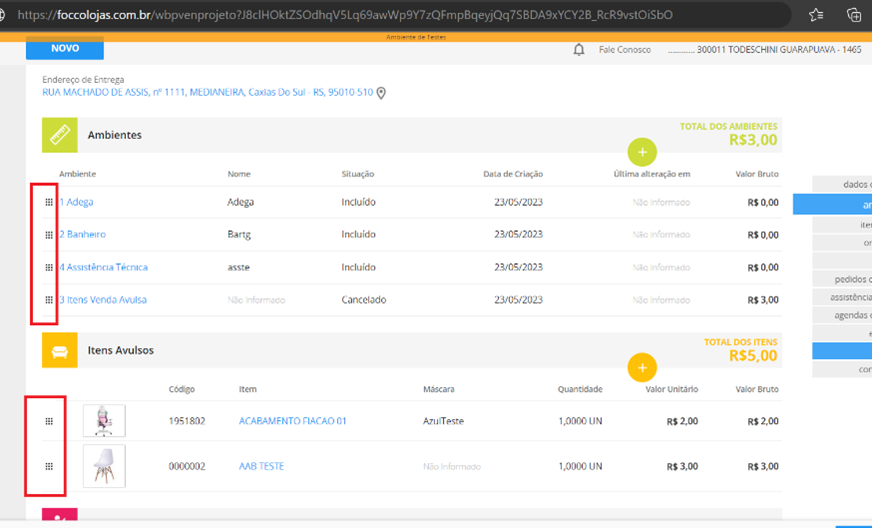Viewport: 872px width, 528px height.
Task: Click the Situação column header
Action: 358,174
